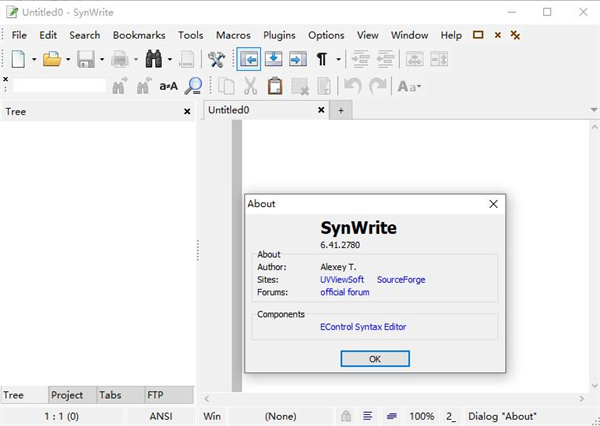This screenshot has height=426, width=600.
Task: Click the magnifier search icon
Action: 195,86
